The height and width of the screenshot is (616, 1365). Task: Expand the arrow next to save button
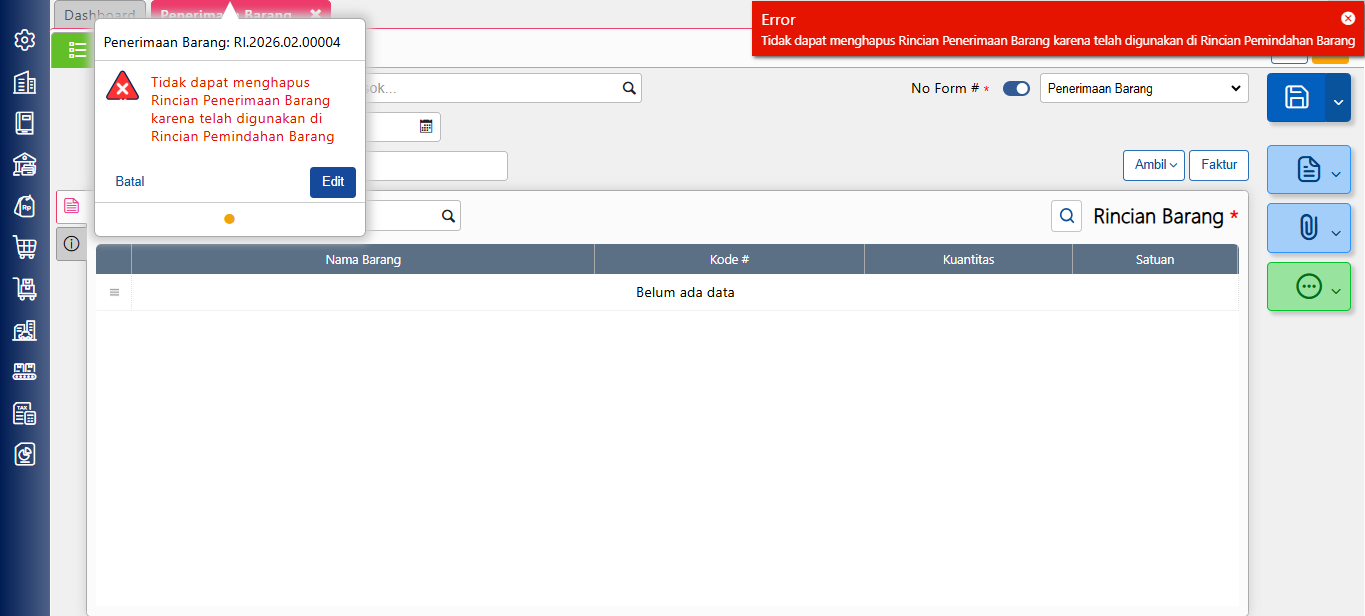coord(1338,98)
